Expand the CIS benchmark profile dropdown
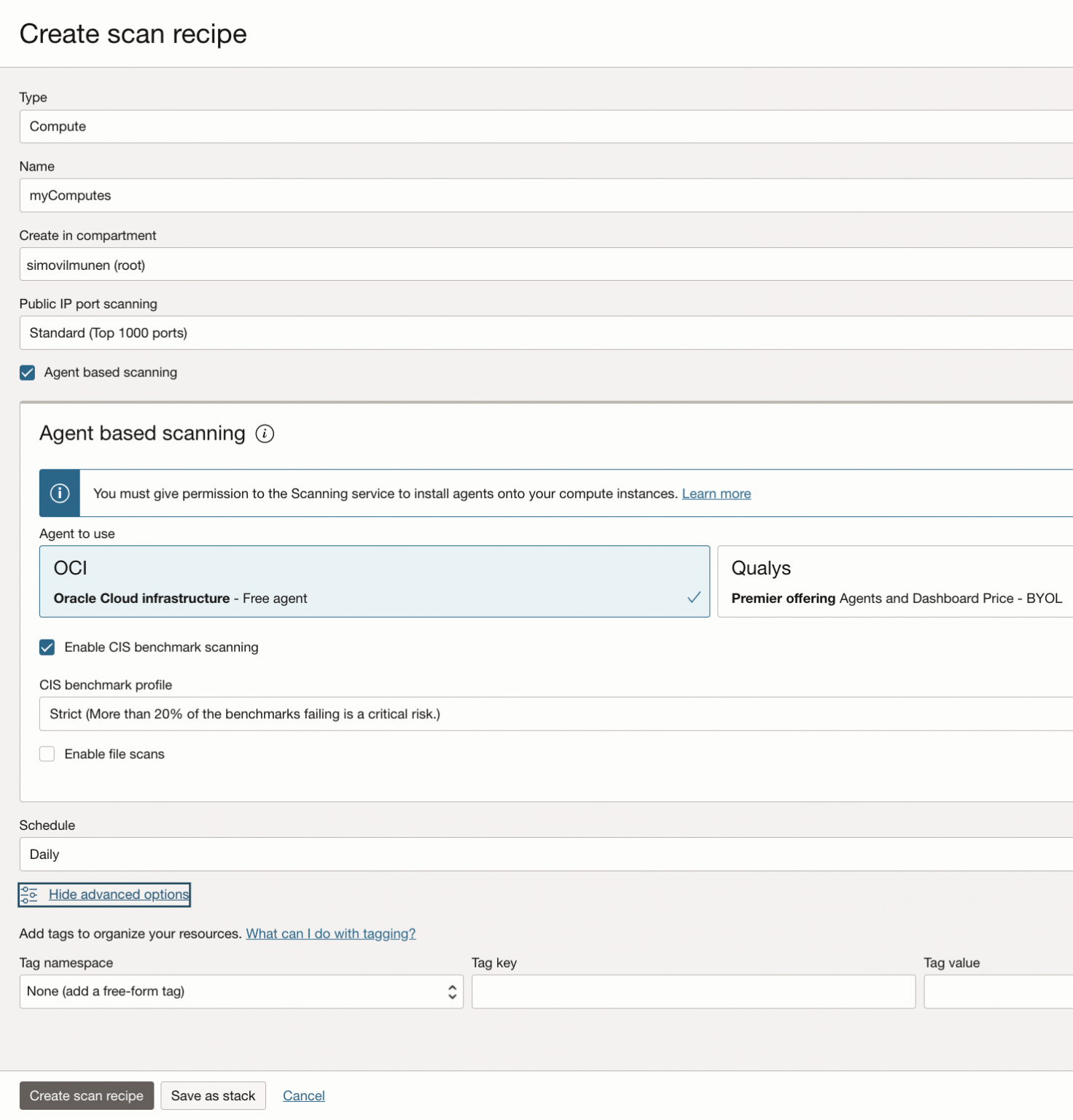The image size is (1073, 1120). 554,714
